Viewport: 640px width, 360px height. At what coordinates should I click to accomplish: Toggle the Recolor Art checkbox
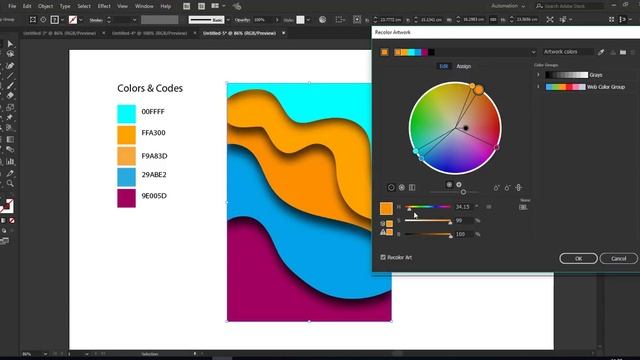tap(383, 257)
